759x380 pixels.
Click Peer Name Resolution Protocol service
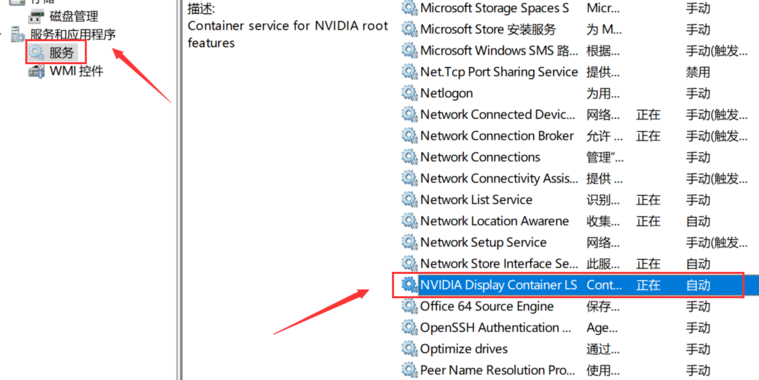click(x=498, y=370)
